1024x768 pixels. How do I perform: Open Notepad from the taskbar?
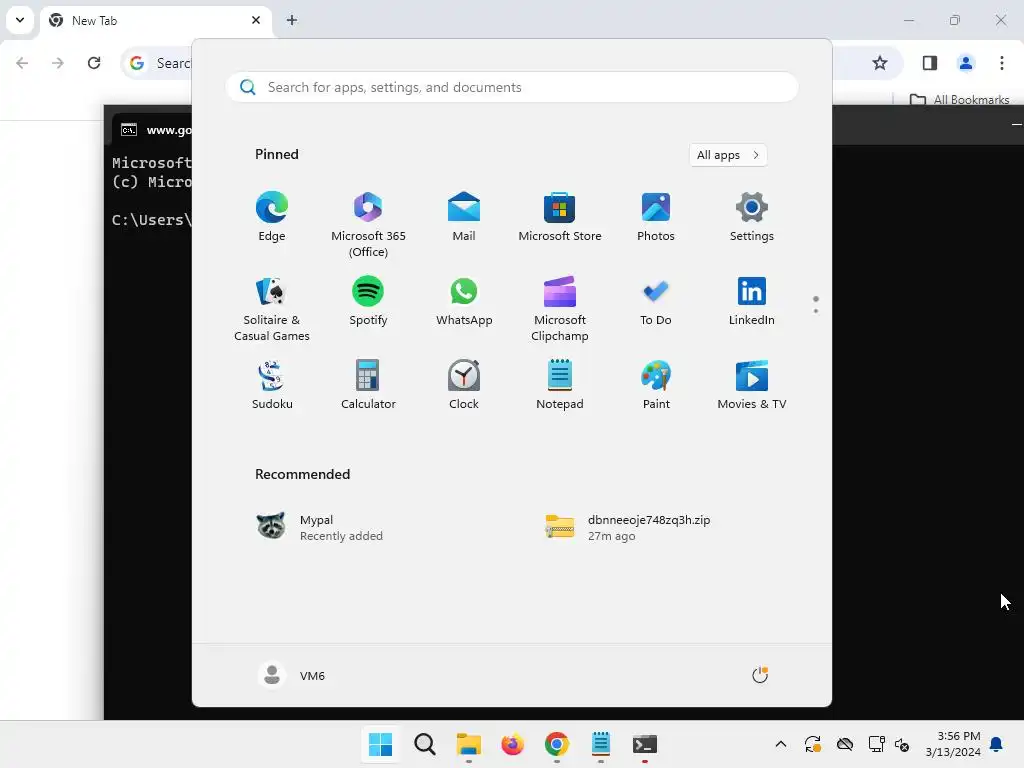(x=601, y=744)
